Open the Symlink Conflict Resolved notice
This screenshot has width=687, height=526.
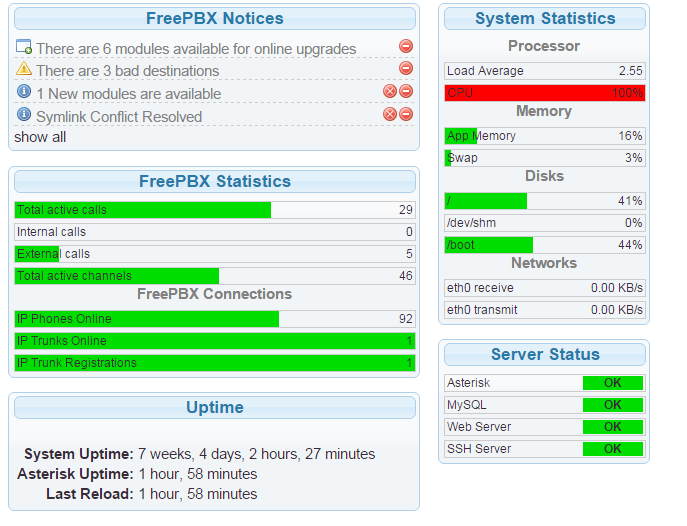click(119, 117)
